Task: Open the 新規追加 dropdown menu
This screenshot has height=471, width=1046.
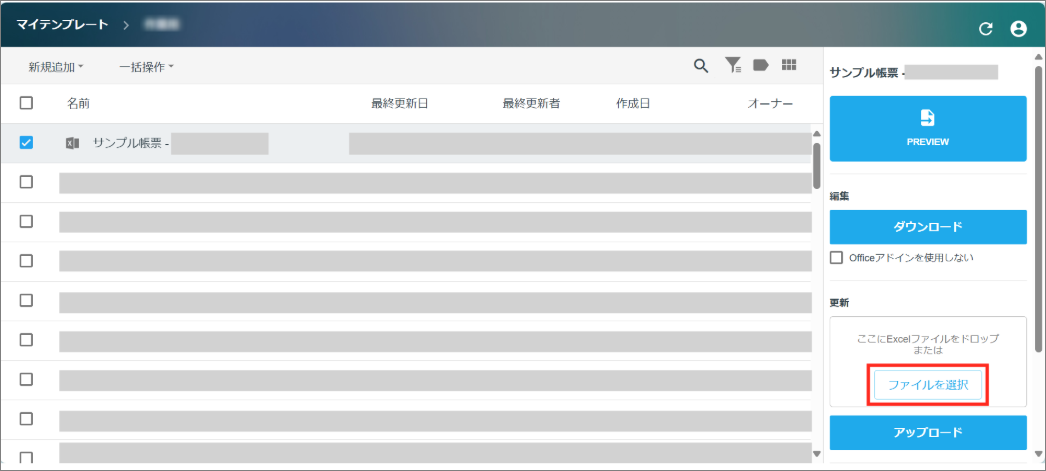Action: (x=56, y=67)
